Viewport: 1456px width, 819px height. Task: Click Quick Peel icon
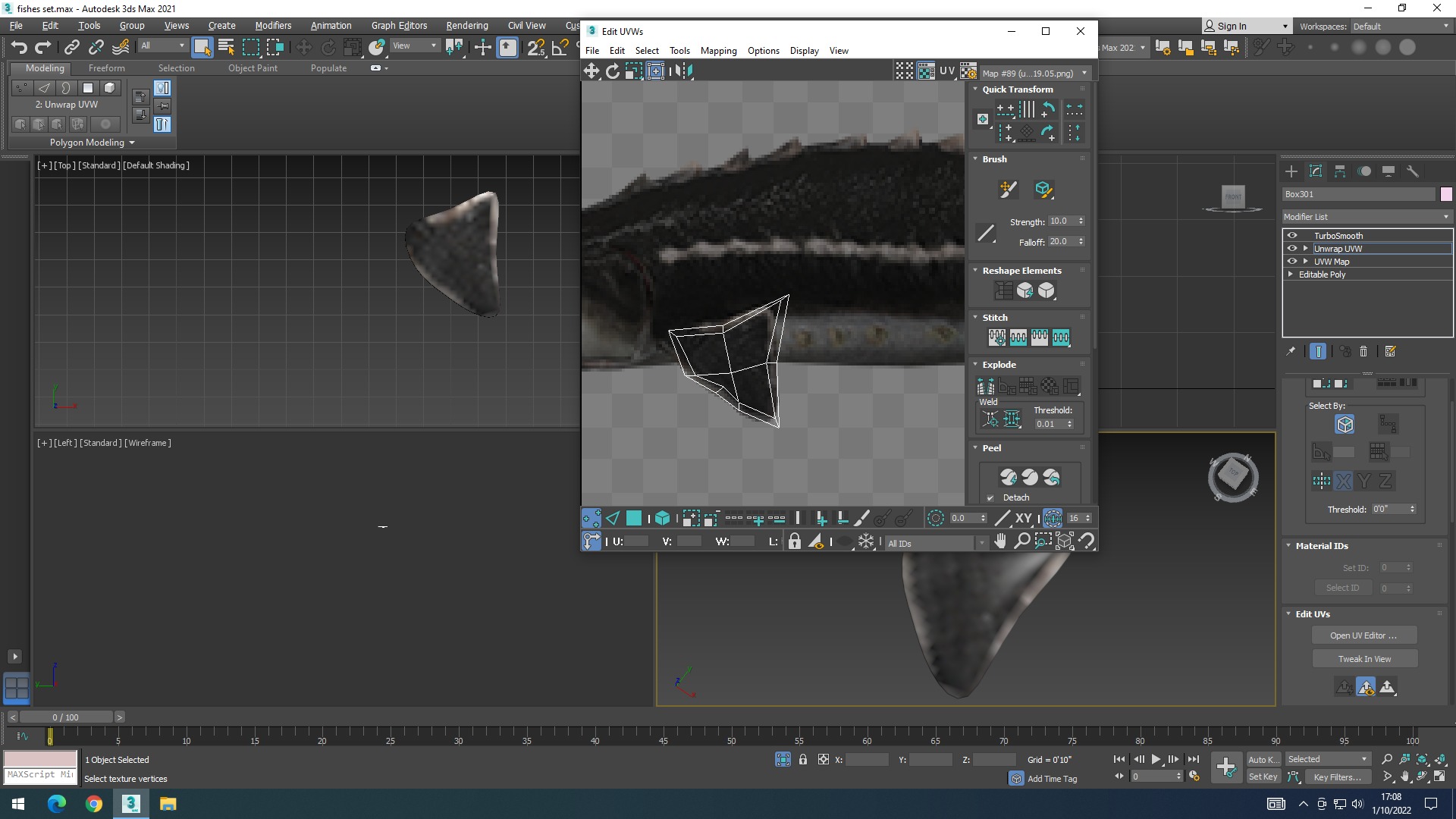tap(1009, 477)
